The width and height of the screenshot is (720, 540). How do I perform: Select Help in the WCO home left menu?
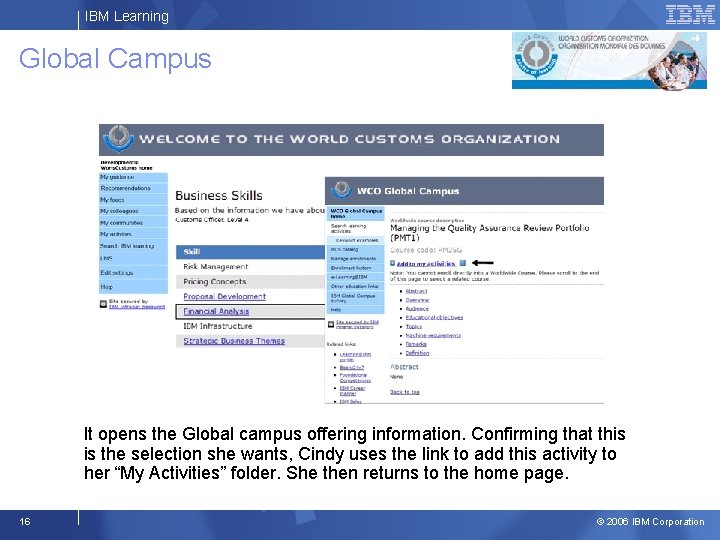[133, 287]
